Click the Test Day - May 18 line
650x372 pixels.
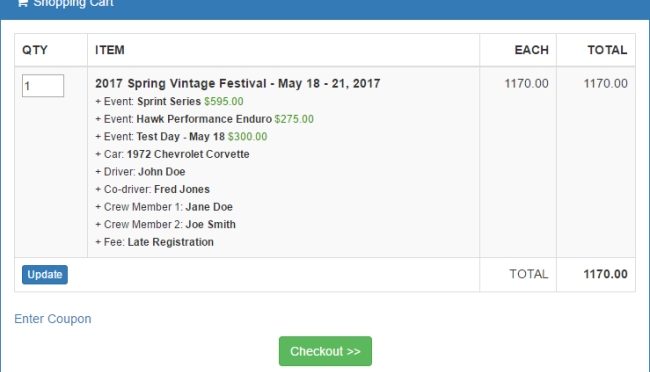point(181,136)
